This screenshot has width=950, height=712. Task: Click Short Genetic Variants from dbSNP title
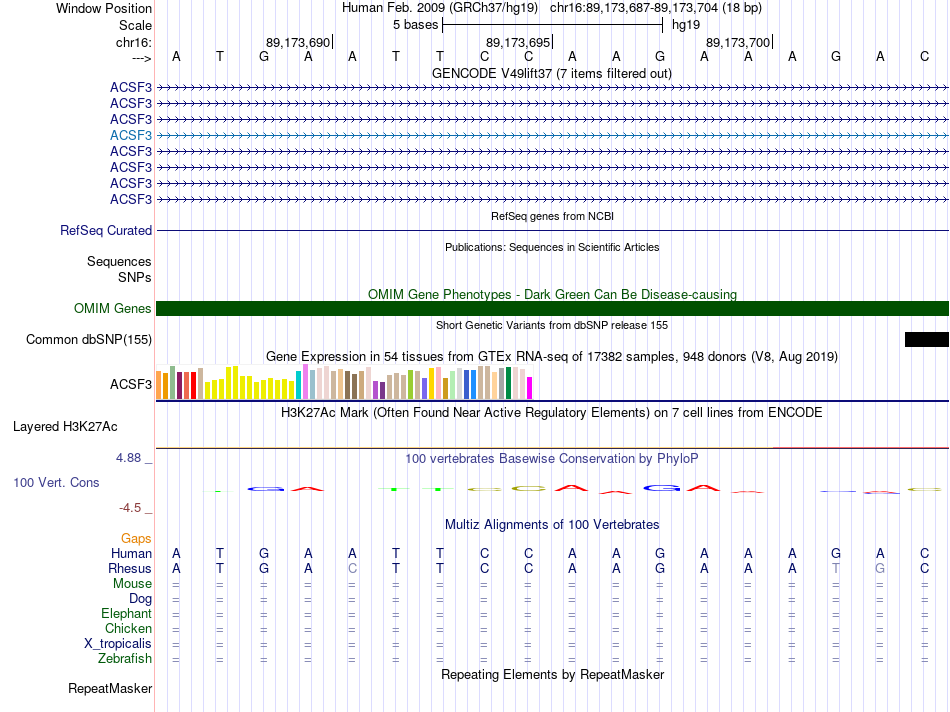tap(552, 325)
